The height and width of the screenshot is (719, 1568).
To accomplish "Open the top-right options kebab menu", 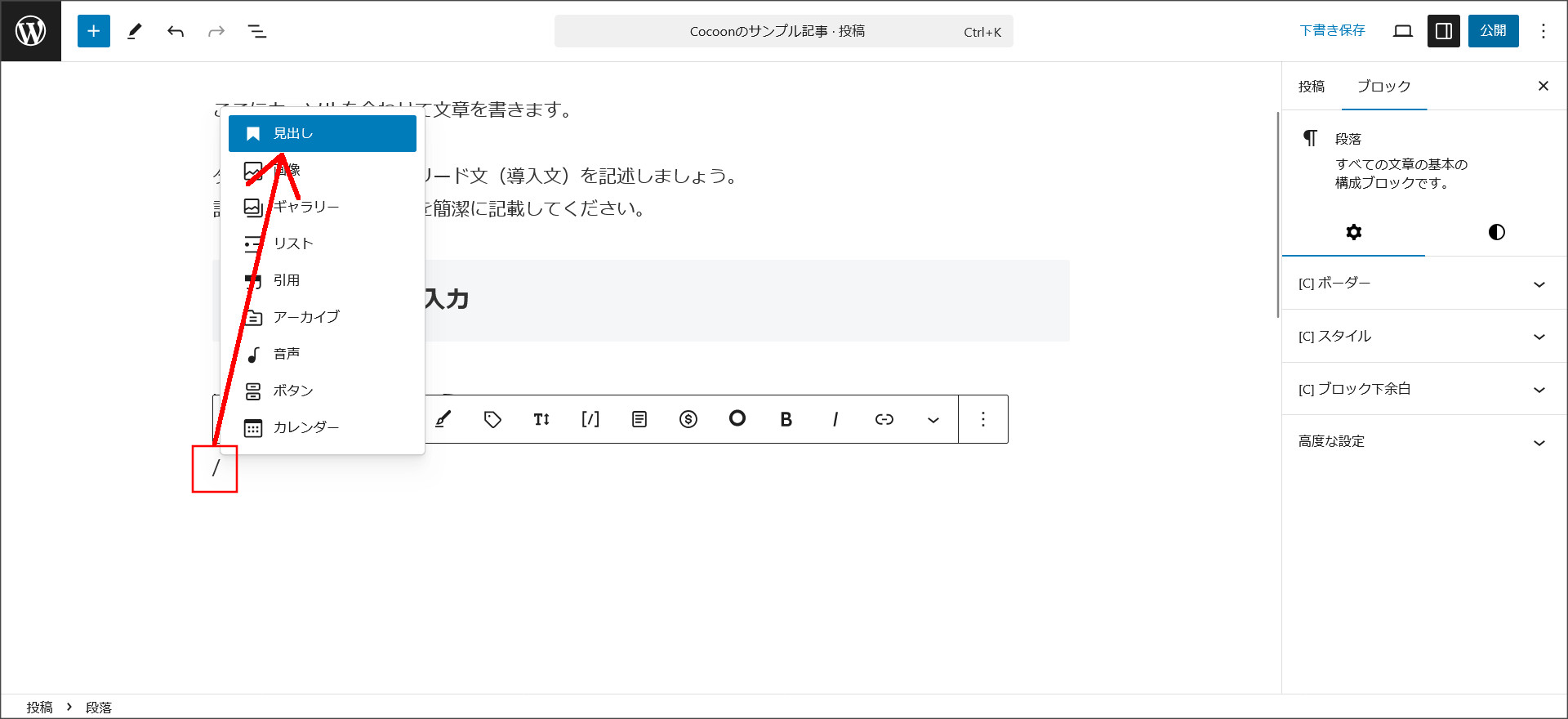I will tap(1543, 31).
